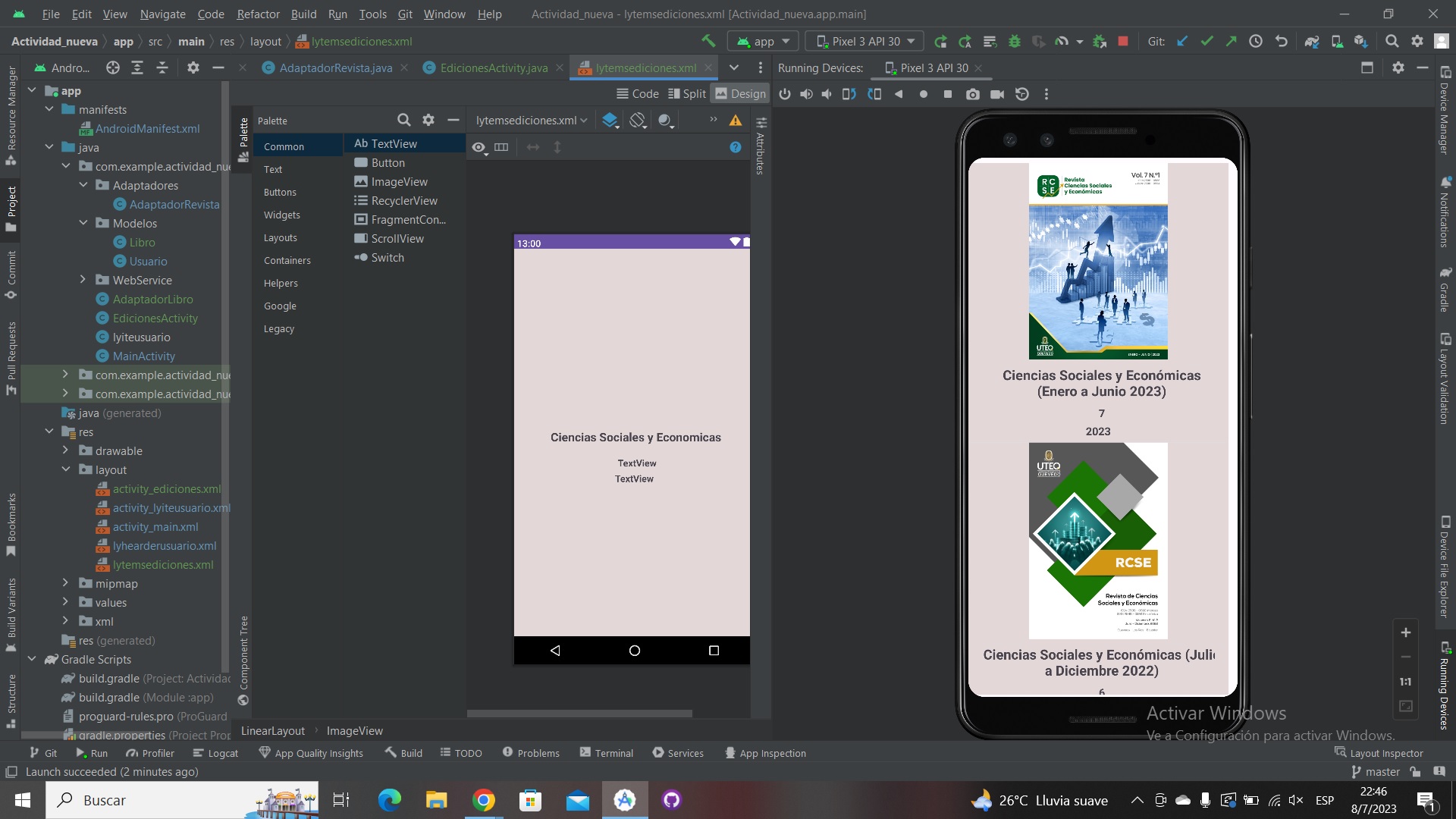Open Sync Project with Gradle Files
Viewport: 1456px width, 819px height.
click(1311, 41)
